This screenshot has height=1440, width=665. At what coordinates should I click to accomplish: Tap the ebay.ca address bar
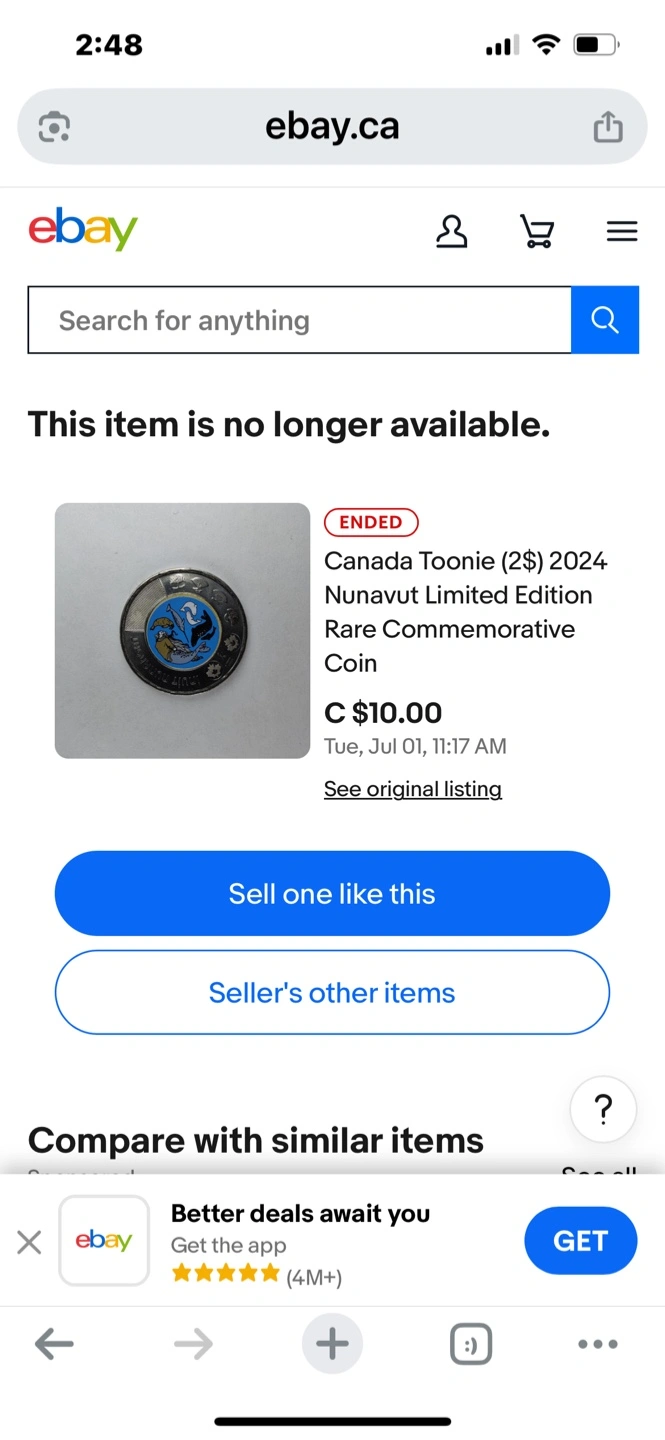click(332, 127)
